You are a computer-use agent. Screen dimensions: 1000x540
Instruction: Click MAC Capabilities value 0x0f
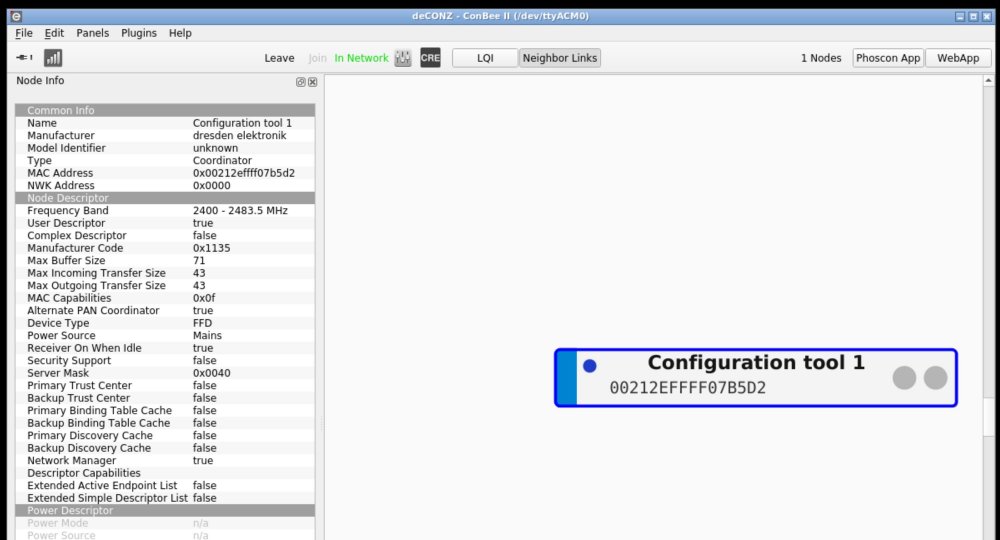204,298
